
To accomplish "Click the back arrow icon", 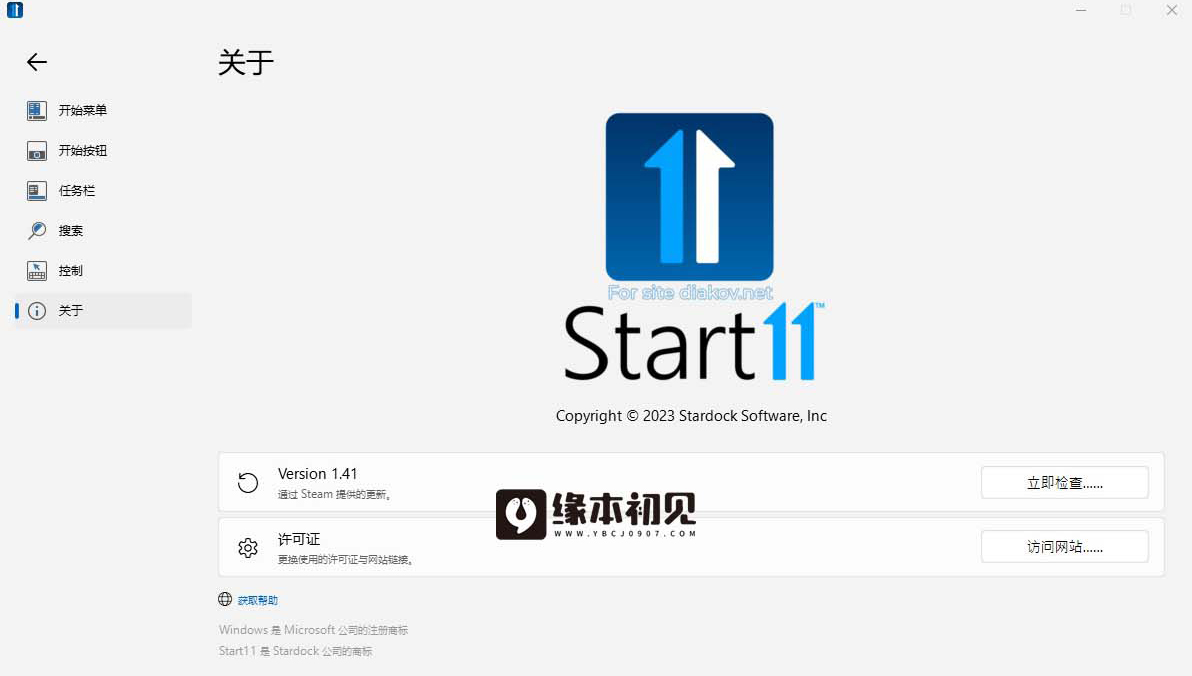I will tap(36, 62).
